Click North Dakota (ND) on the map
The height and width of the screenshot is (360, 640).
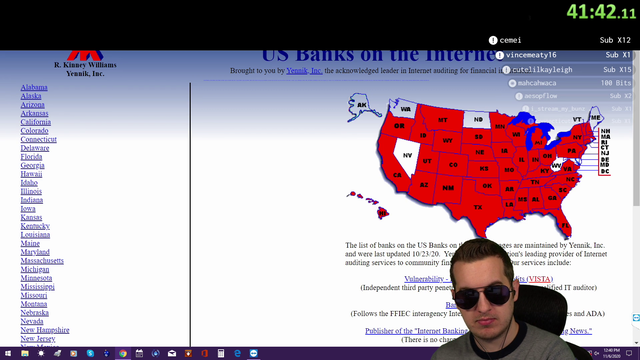[x=478, y=120]
